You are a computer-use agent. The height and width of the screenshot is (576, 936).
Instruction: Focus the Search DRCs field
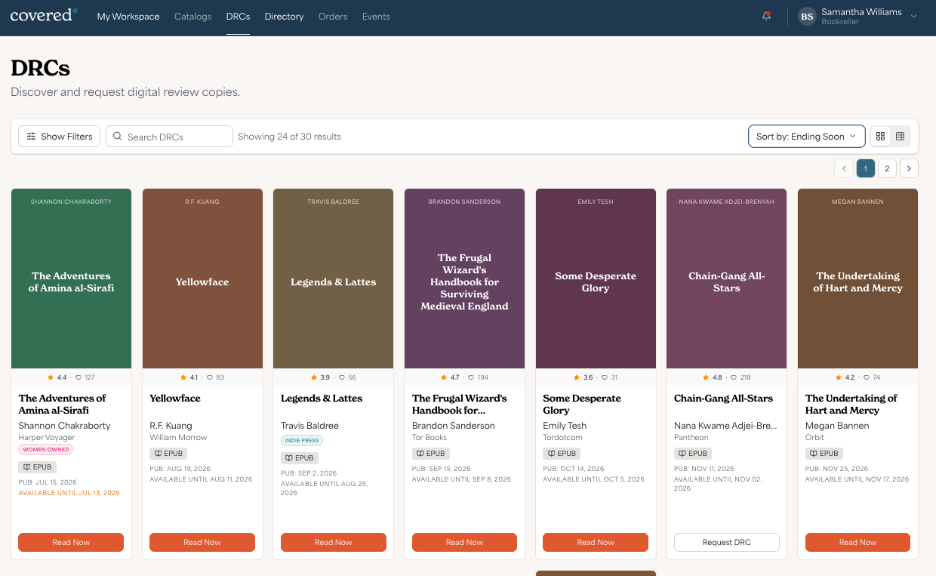169,136
